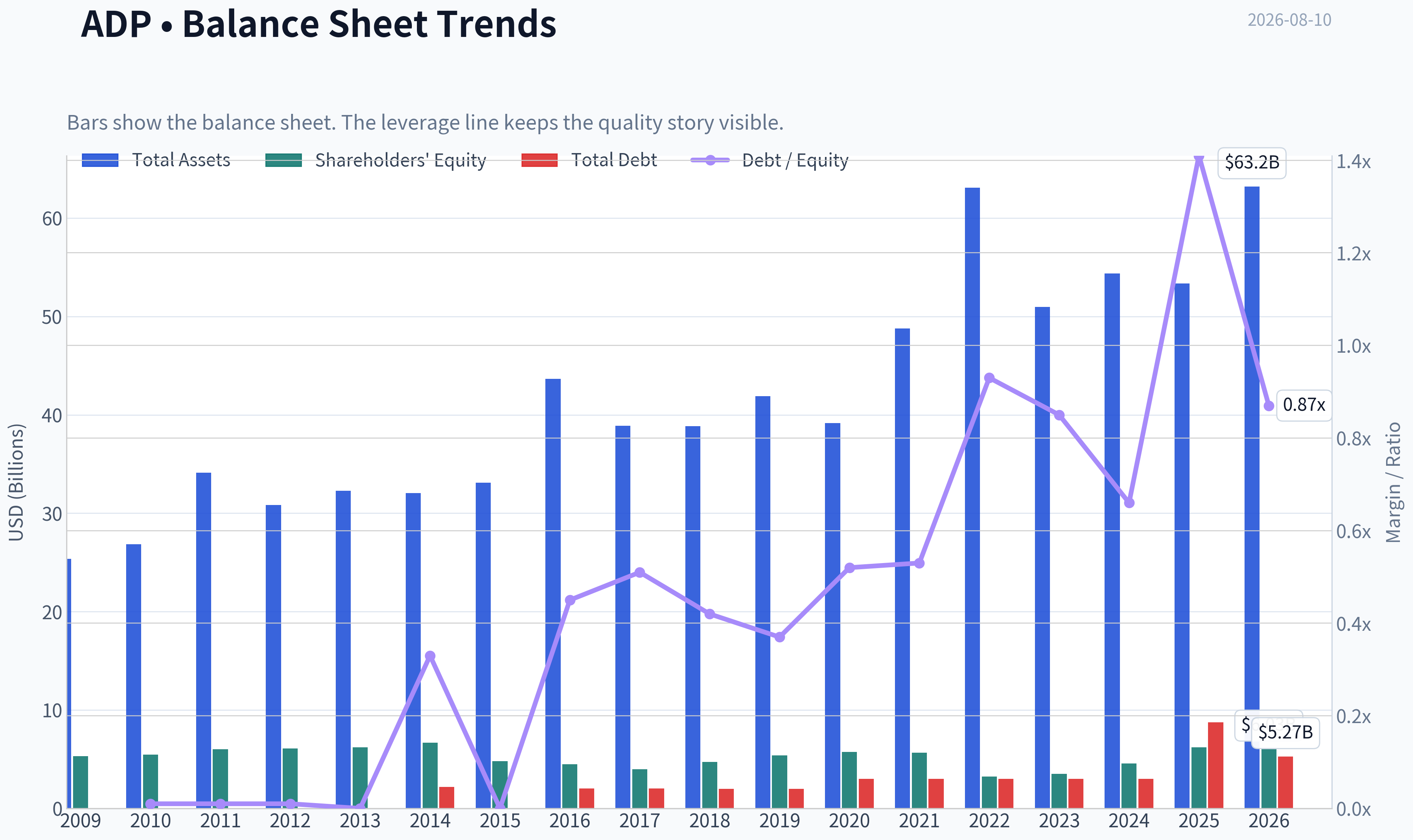Click the Margin / Ratio axis title
The width and height of the screenshot is (1413, 840).
[x=1393, y=482]
